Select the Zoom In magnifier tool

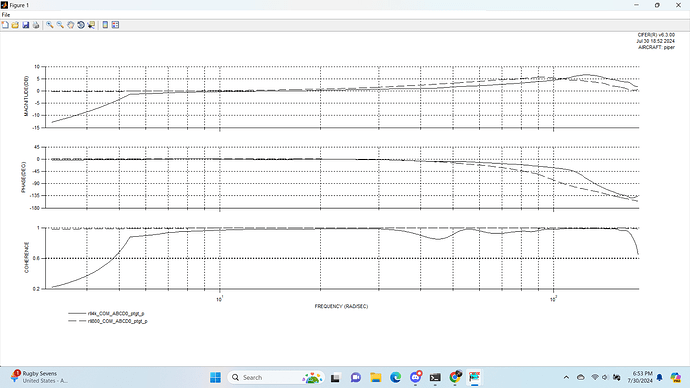pos(50,25)
